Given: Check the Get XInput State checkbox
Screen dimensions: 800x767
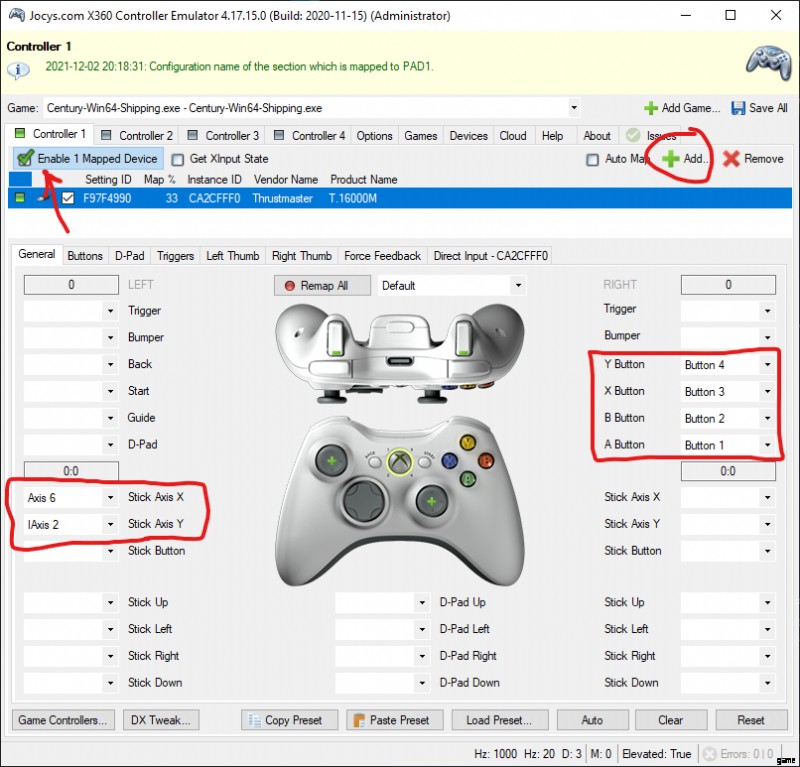Looking at the screenshot, I should click(178, 160).
